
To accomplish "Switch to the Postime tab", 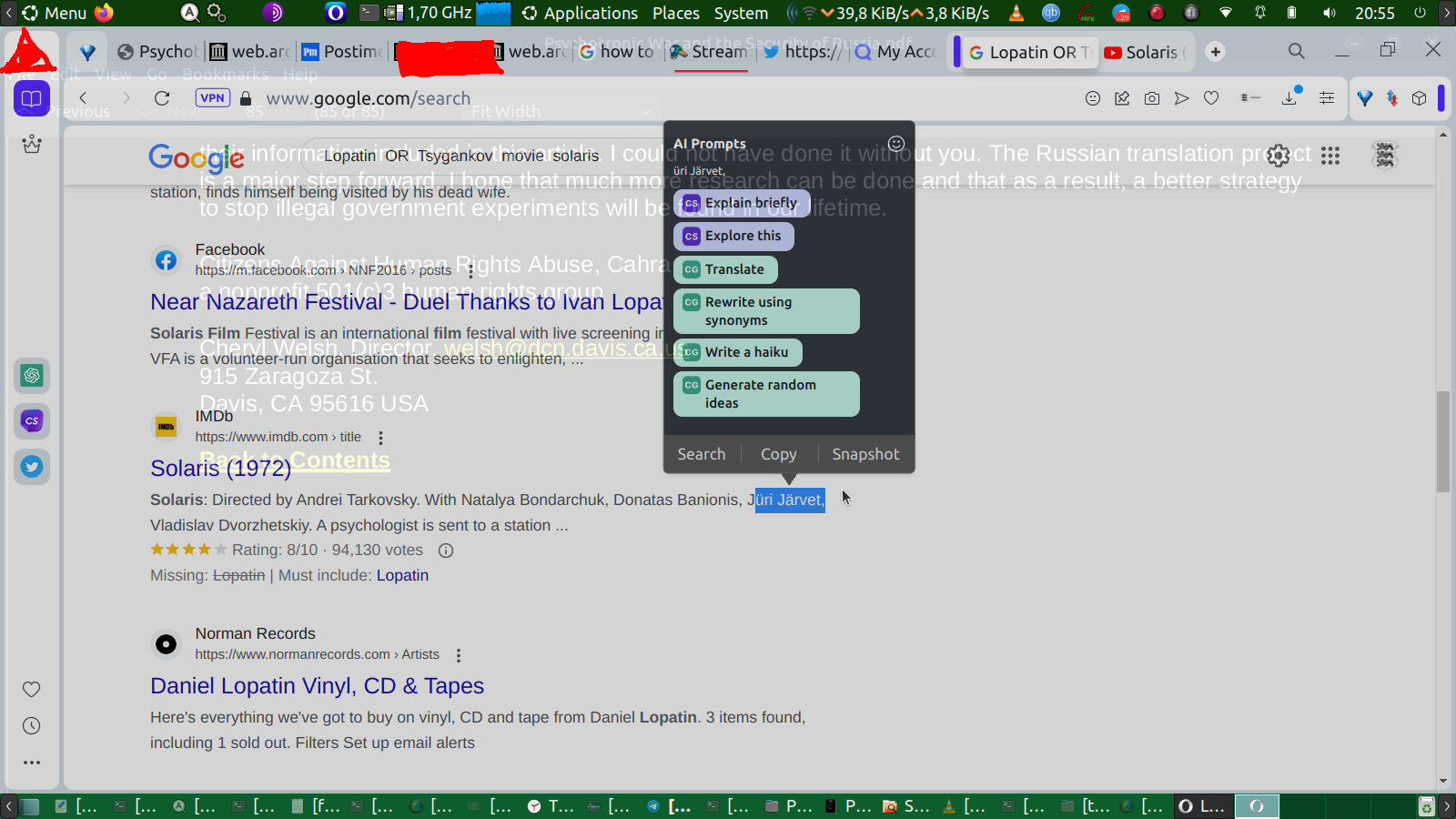I will tap(342, 52).
